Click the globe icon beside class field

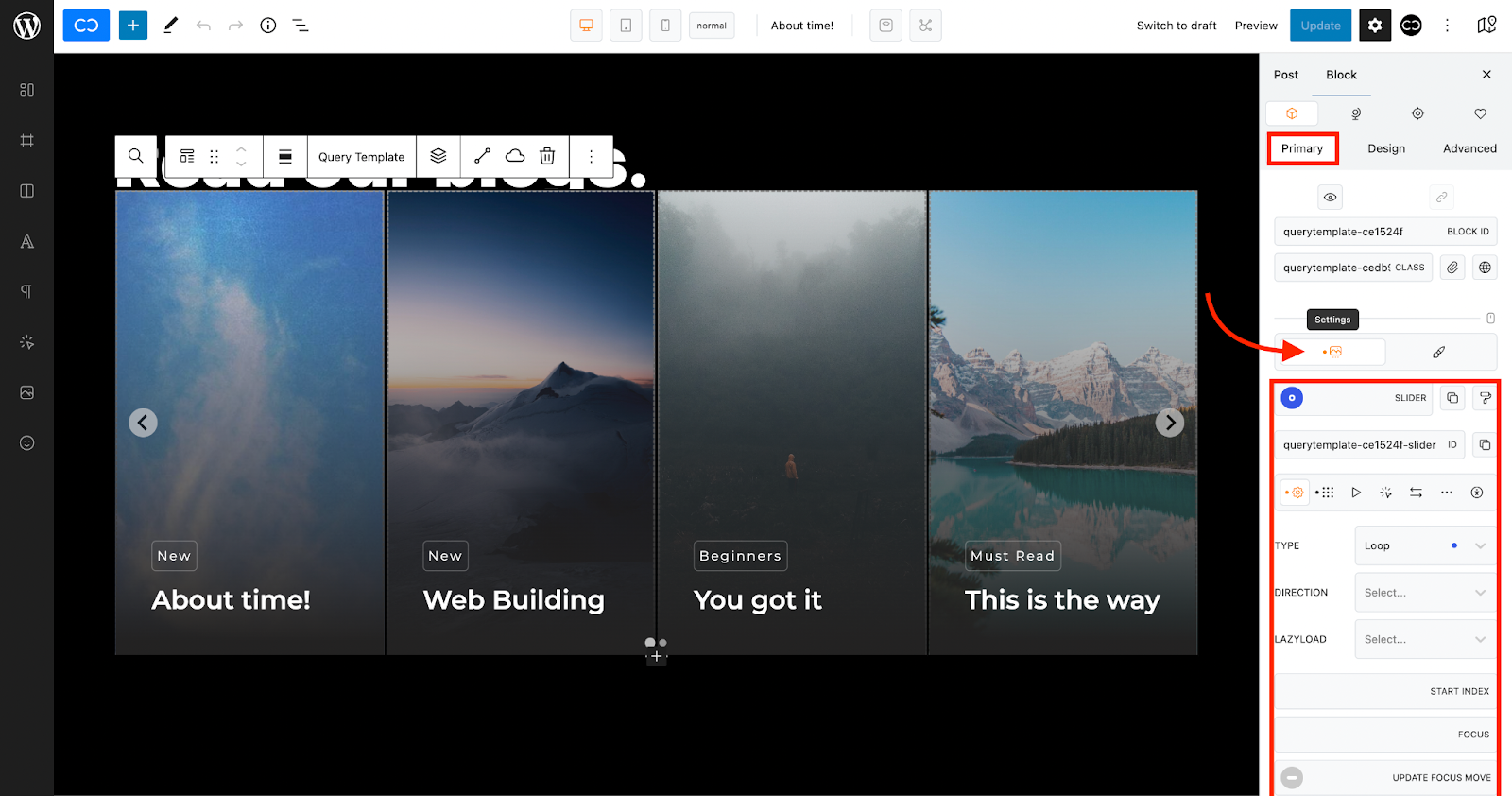(x=1485, y=268)
